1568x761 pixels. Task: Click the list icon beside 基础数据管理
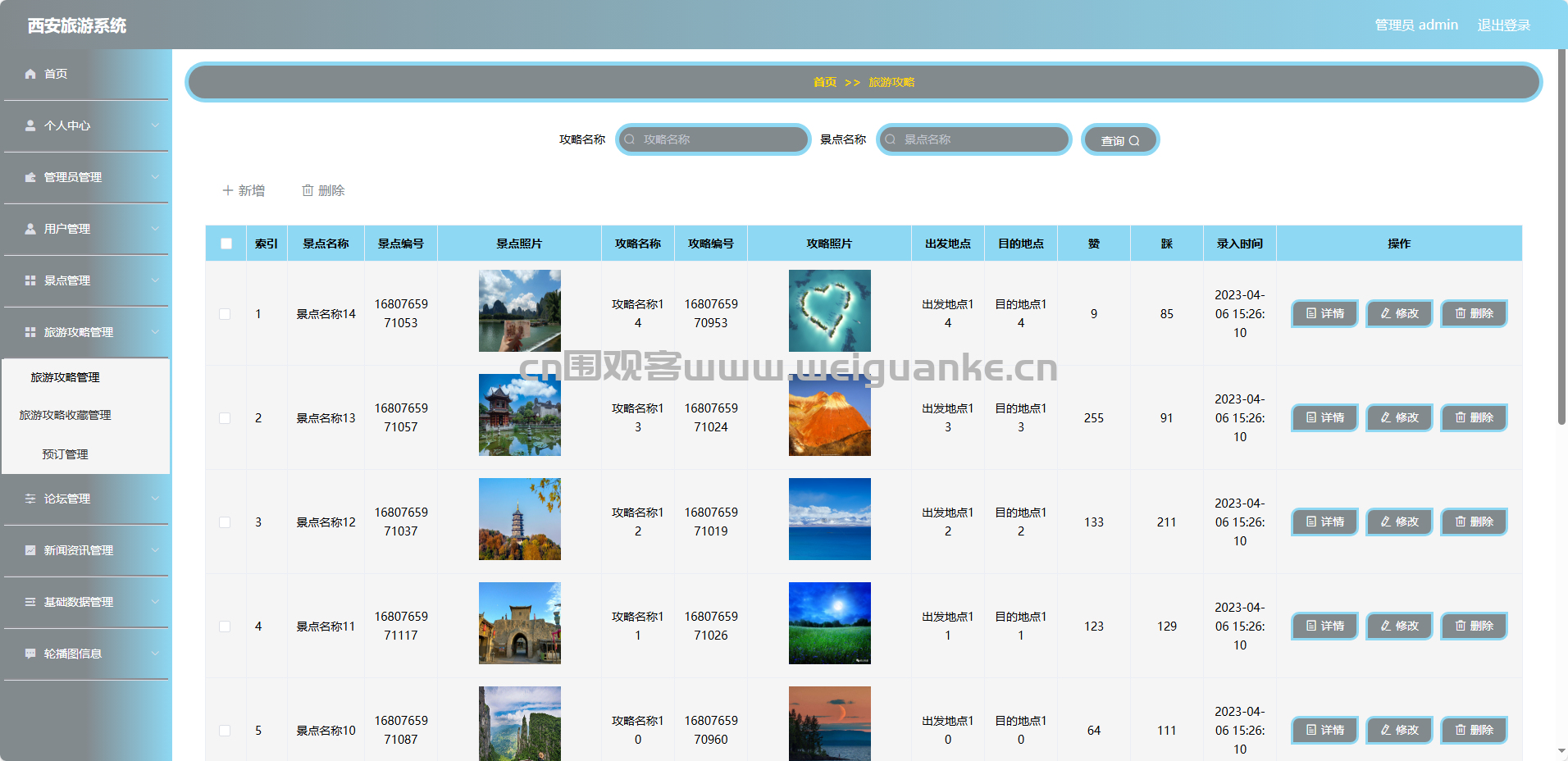click(30, 602)
